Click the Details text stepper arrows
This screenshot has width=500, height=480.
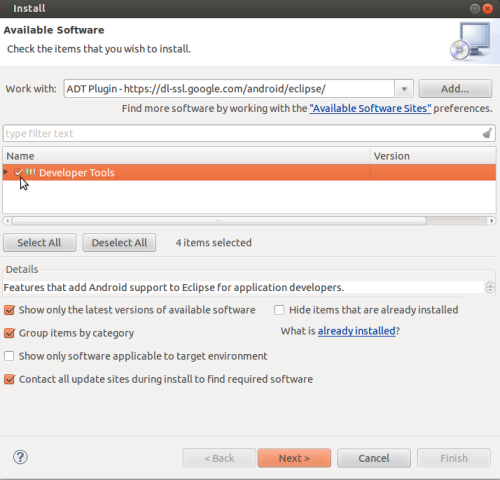coord(490,287)
